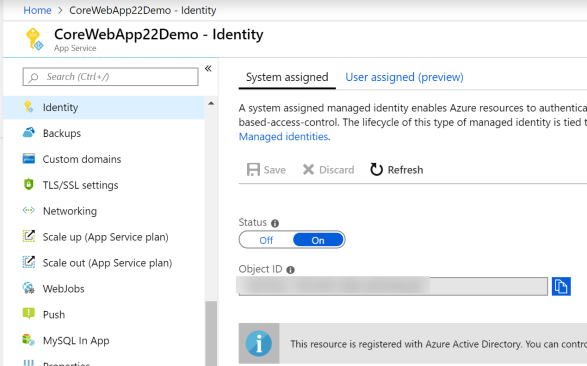Click the Object ID info icon
Viewport: 587px width, 366px height.
pyautogui.click(x=291, y=270)
